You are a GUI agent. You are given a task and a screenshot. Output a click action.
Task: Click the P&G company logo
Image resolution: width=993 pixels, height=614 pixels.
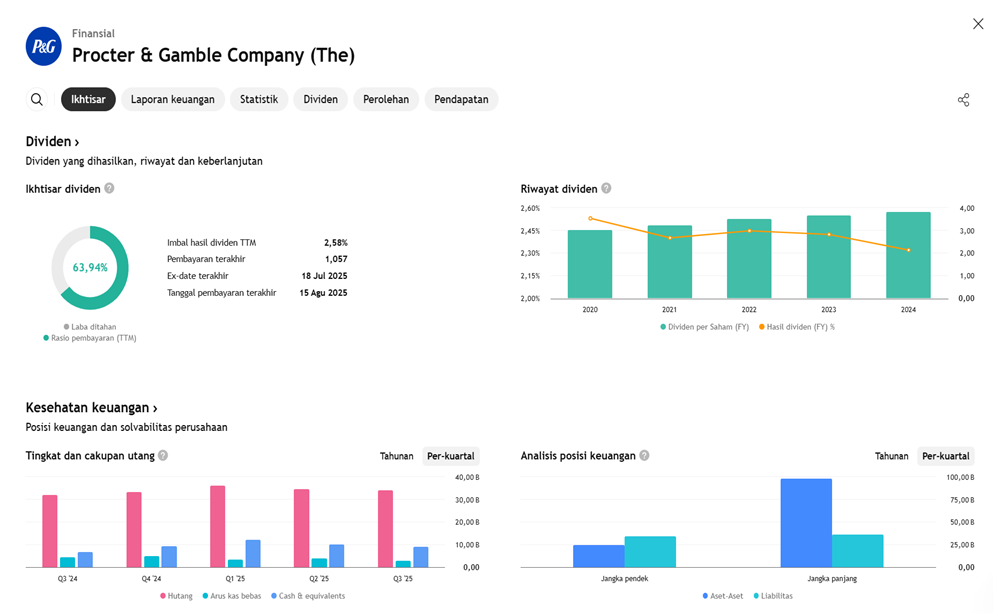pos(44,46)
